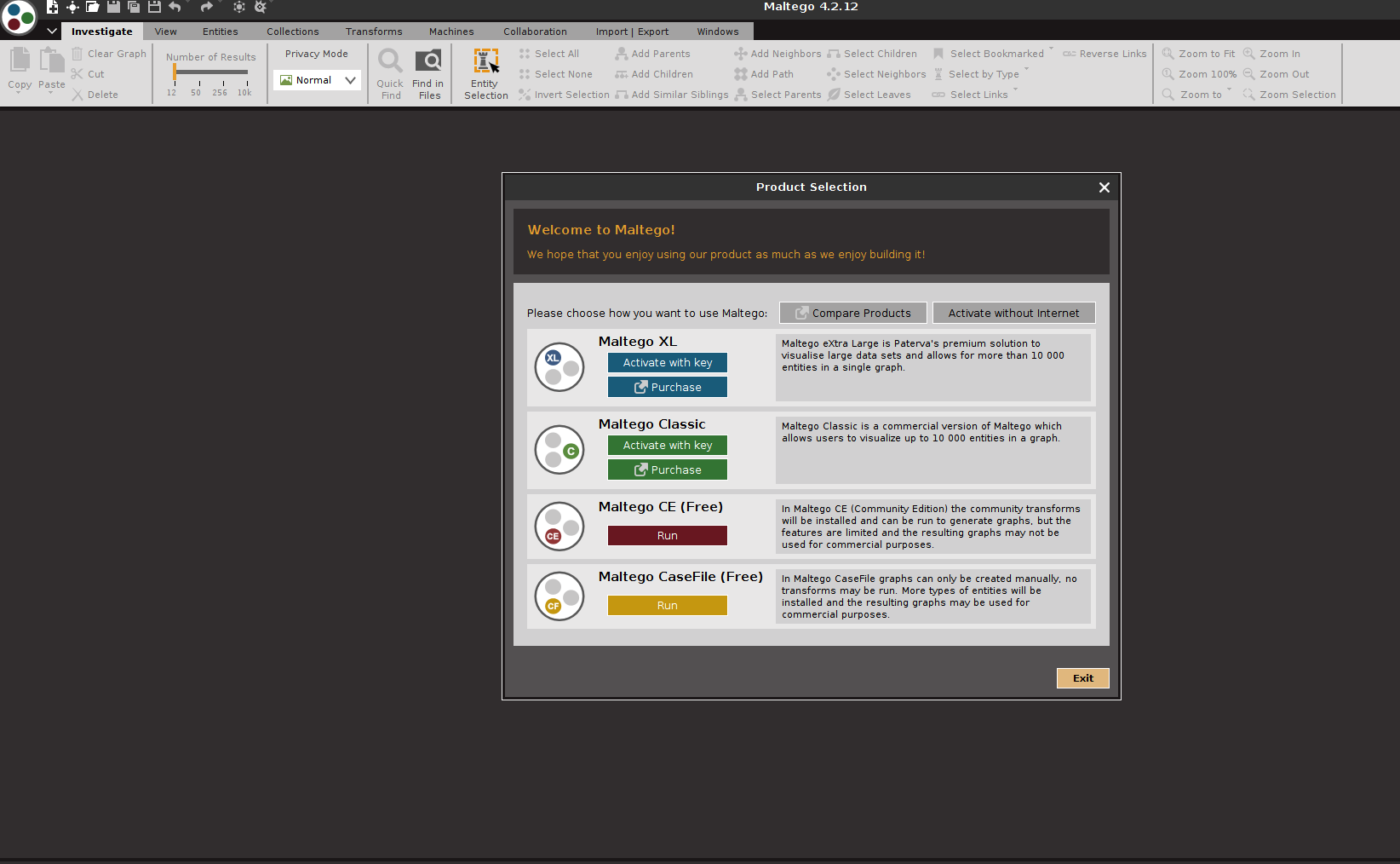Click the Maltego CE product icon
Image resolution: width=1400 pixels, height=864 pixels.
(x=559, y=527)
